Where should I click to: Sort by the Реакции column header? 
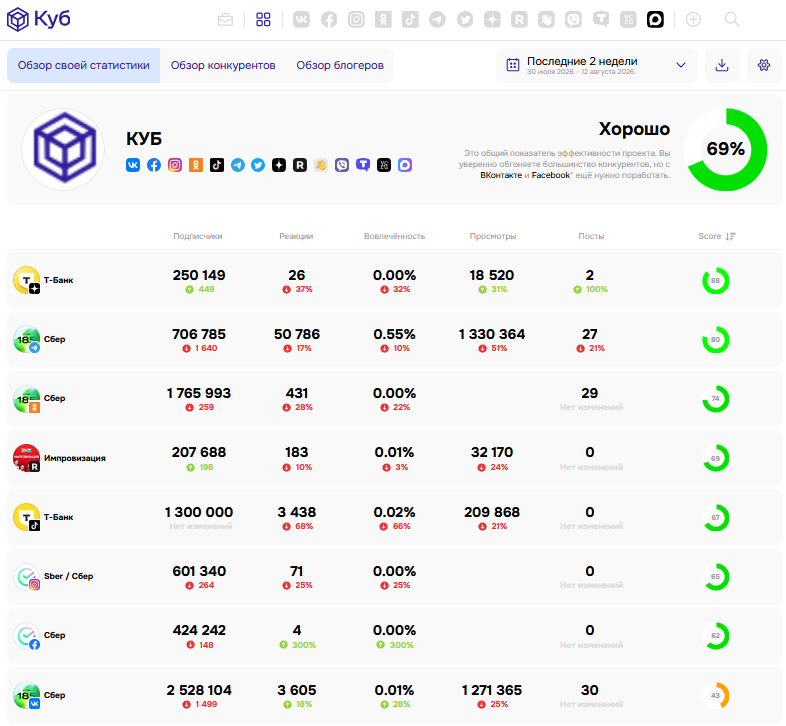tap(296, 236)
